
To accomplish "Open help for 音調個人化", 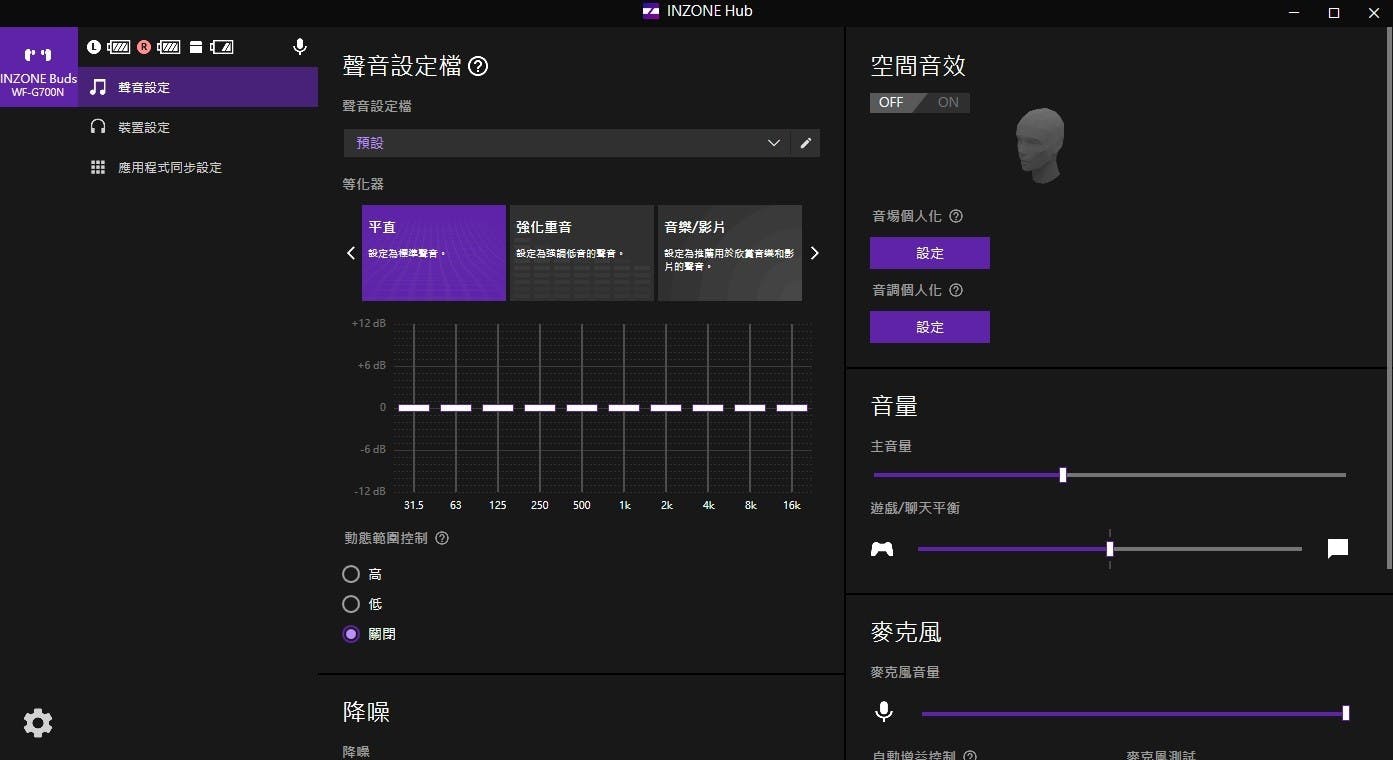I will click(x=956, y=290).
